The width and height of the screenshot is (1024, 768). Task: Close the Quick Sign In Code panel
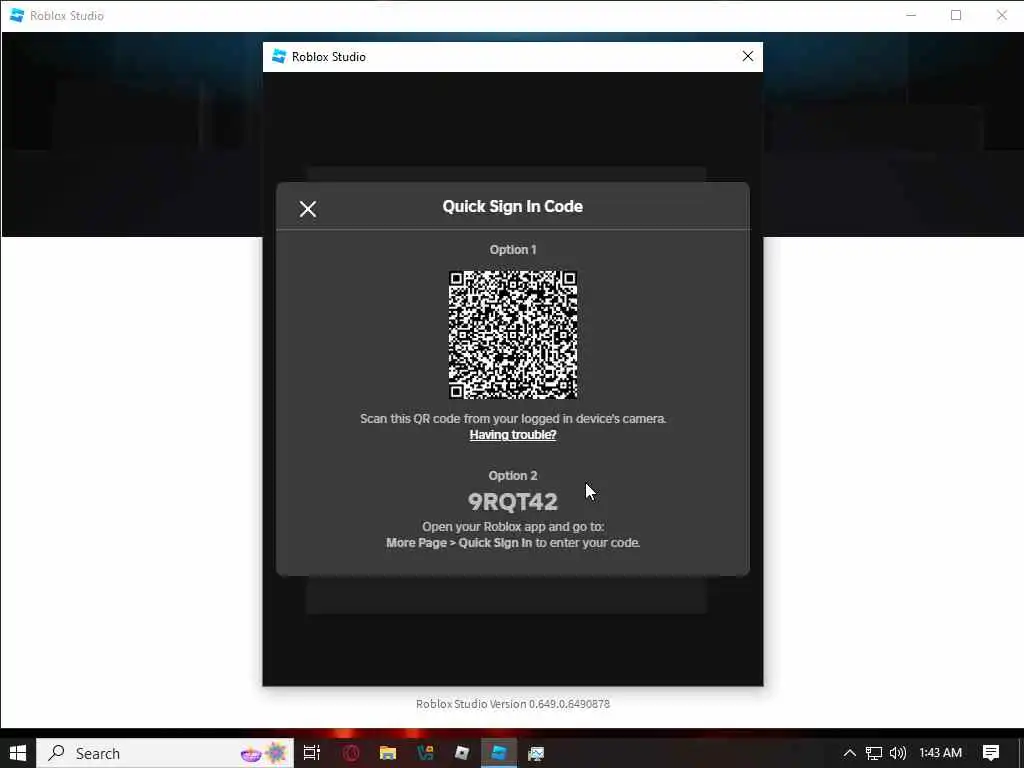(308, 209)
